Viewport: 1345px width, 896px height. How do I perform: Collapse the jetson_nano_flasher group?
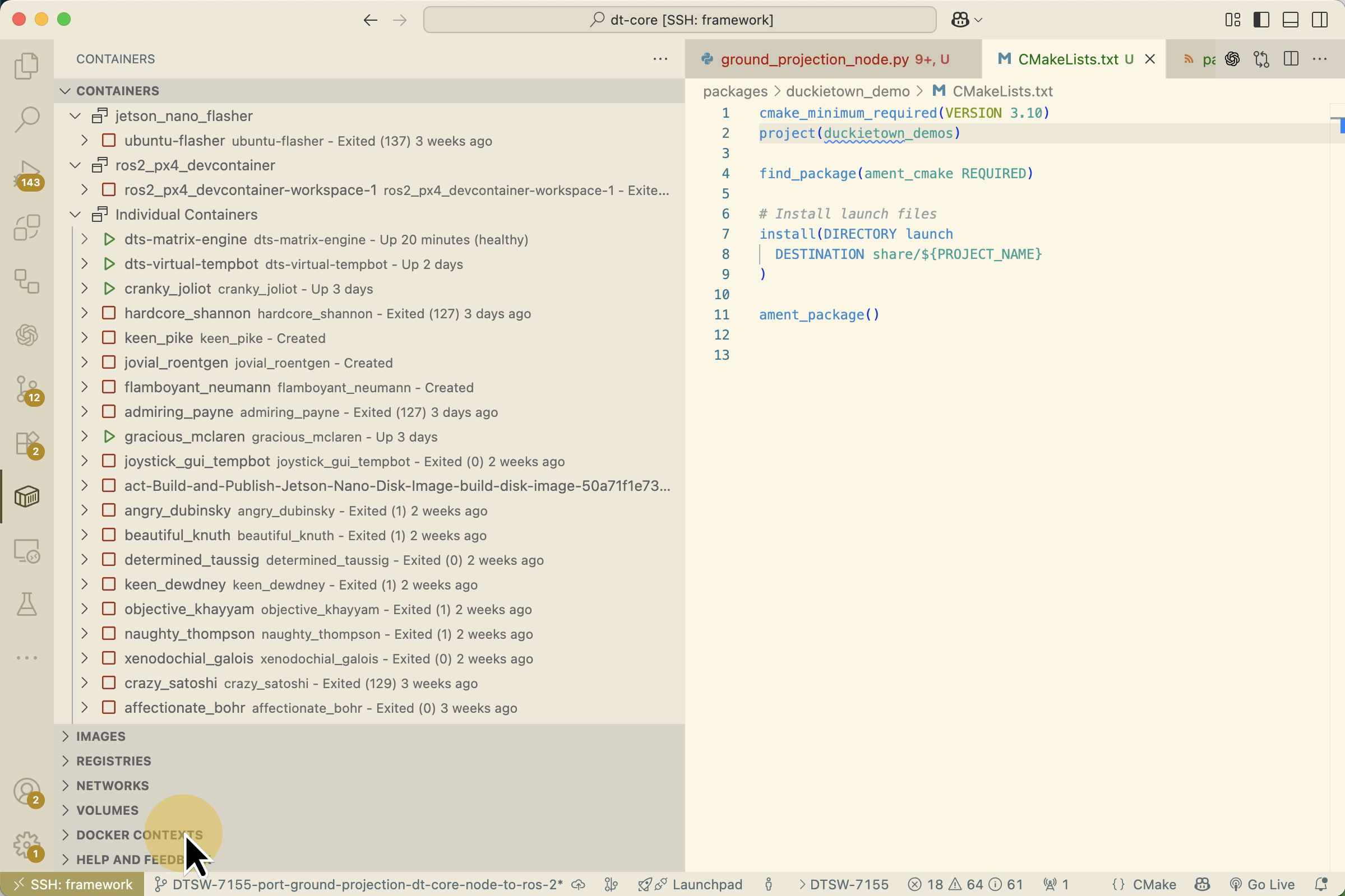(75, 116)
